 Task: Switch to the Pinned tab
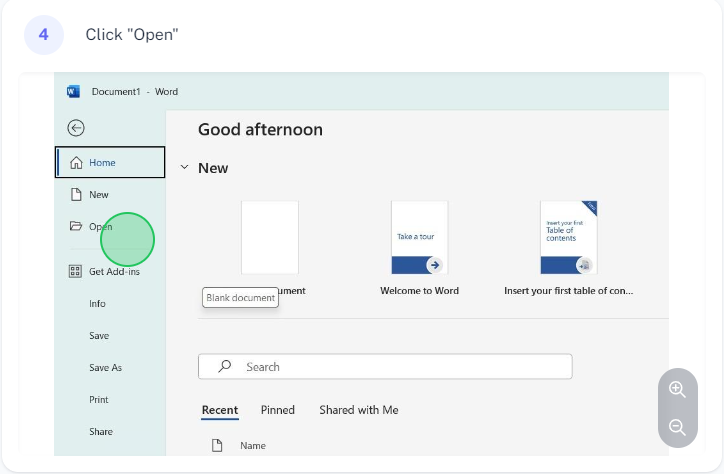tap(278, 410)
